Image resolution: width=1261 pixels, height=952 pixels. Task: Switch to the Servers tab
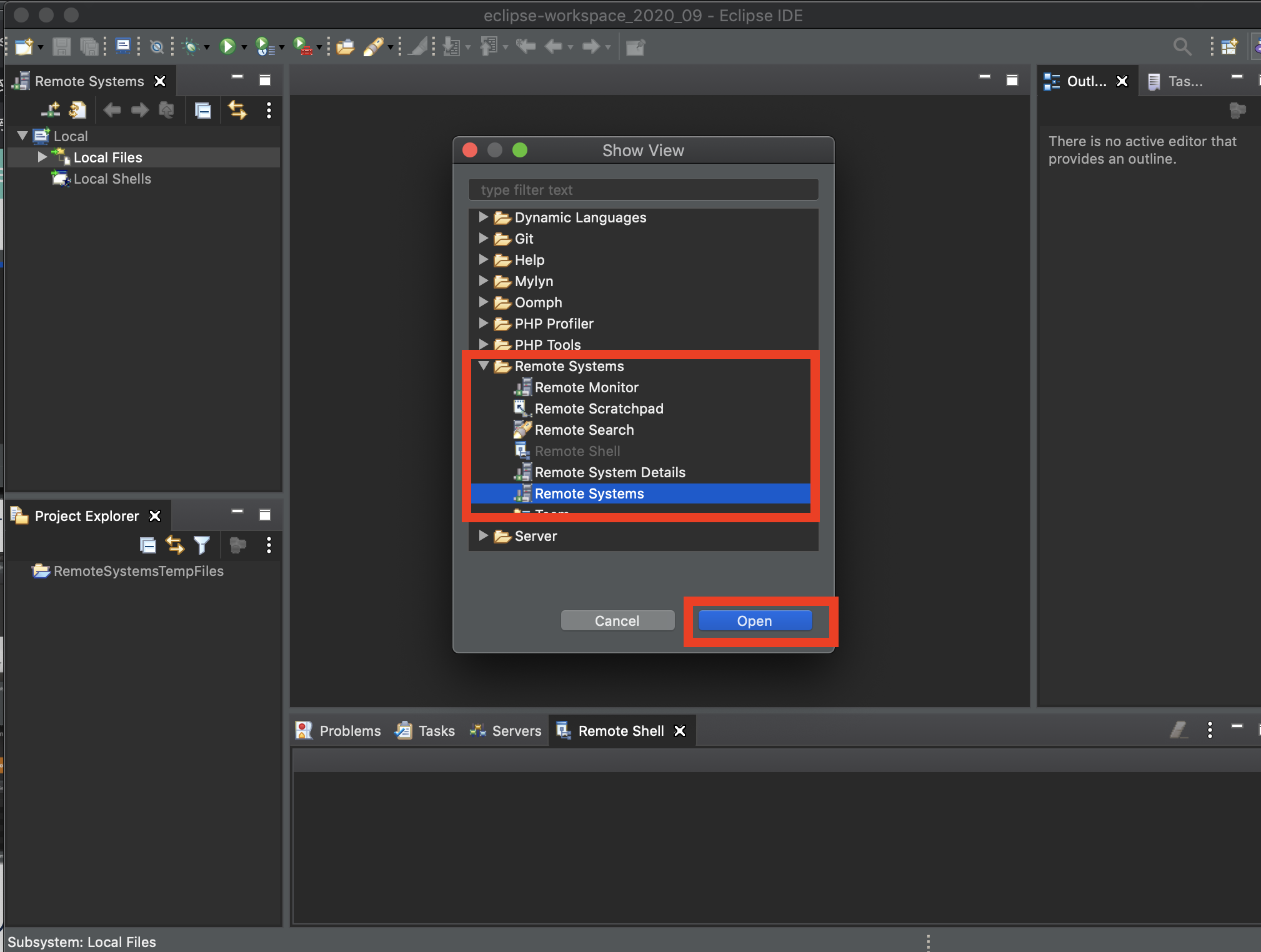[x=505, y=730]
